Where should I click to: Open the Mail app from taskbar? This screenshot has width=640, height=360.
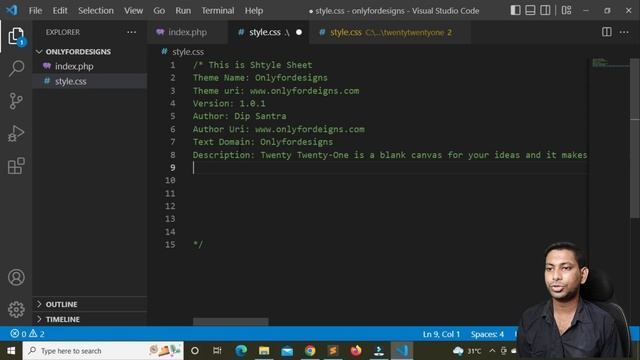[287, 351]
